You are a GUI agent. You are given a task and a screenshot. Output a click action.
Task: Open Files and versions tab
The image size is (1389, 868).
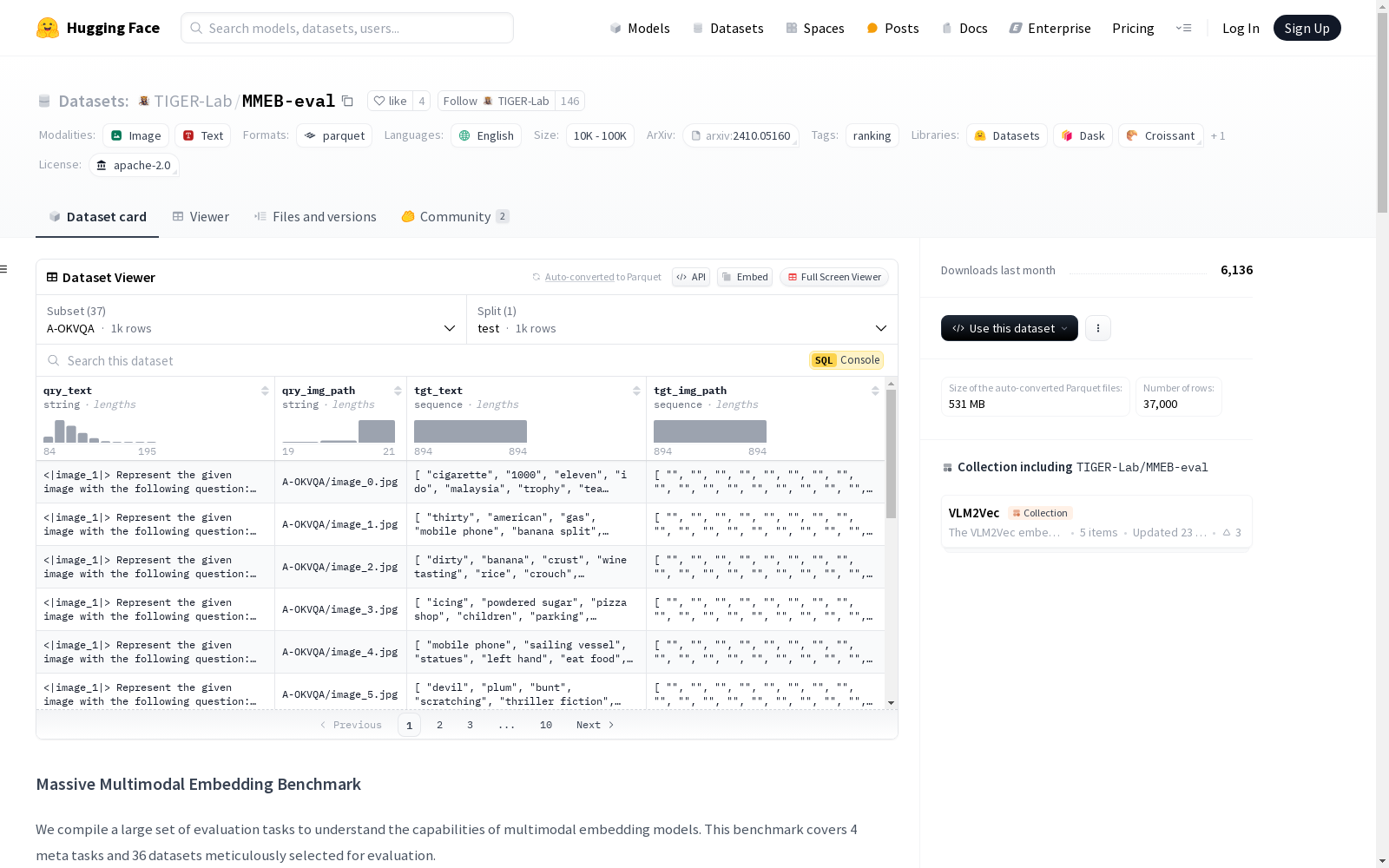(315, 217)
